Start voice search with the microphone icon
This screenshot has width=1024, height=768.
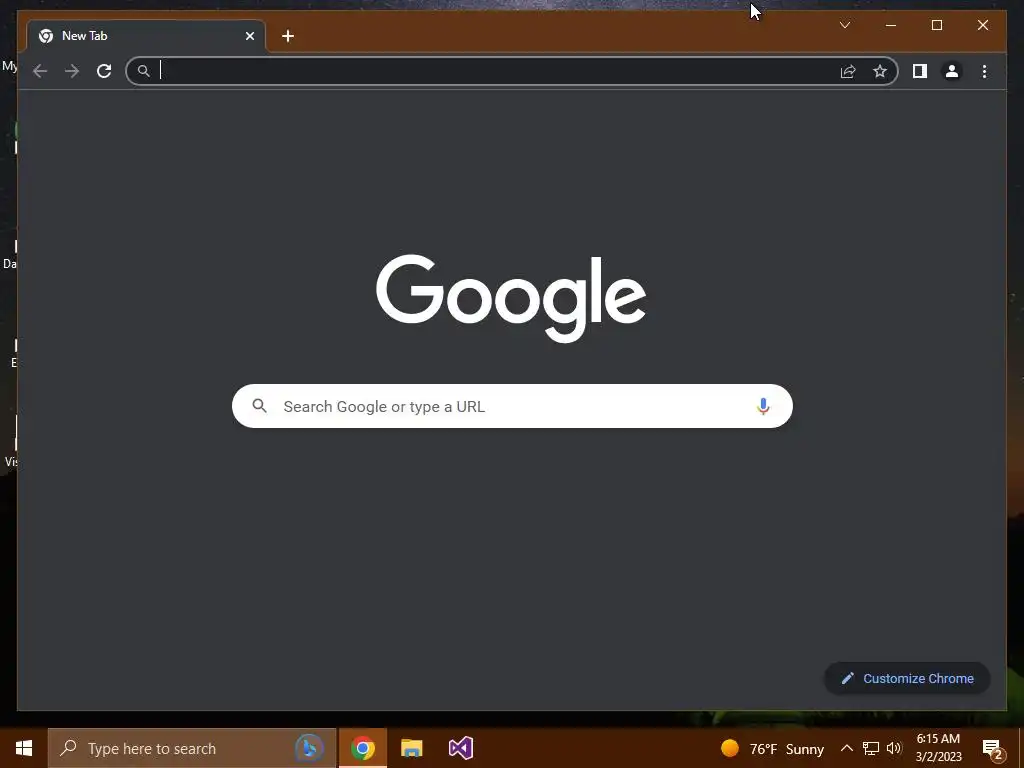coord(763,406)
